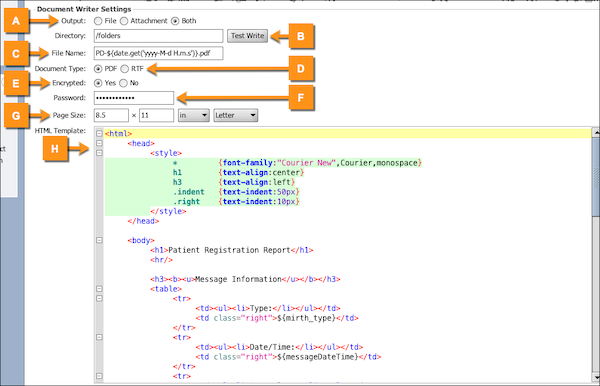Open the Letter paper size dropdown
Screen dimensions: 600x386
point(235,115)
